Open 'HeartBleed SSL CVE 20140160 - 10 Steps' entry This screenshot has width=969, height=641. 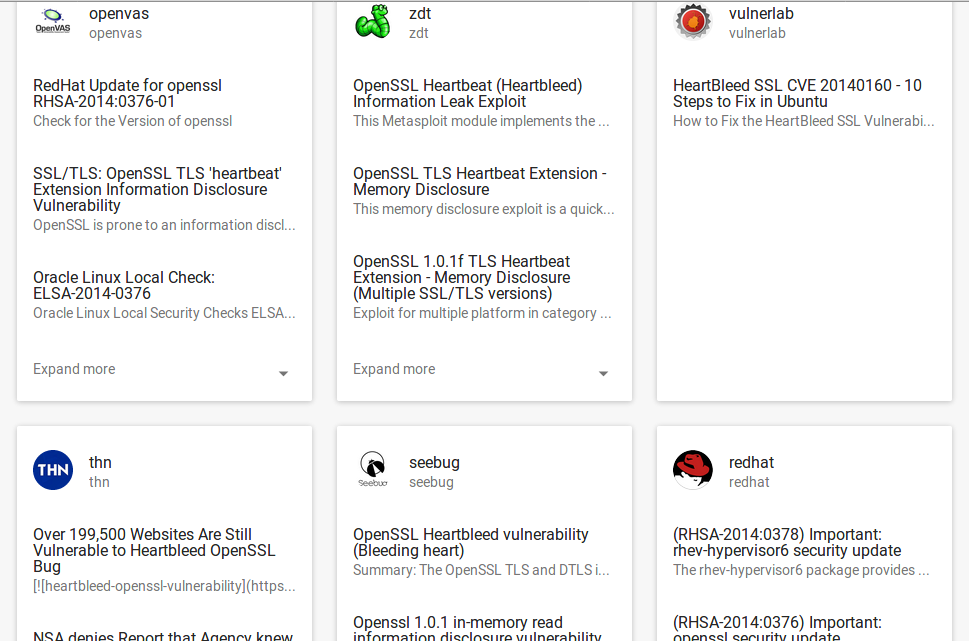(797, 93)
